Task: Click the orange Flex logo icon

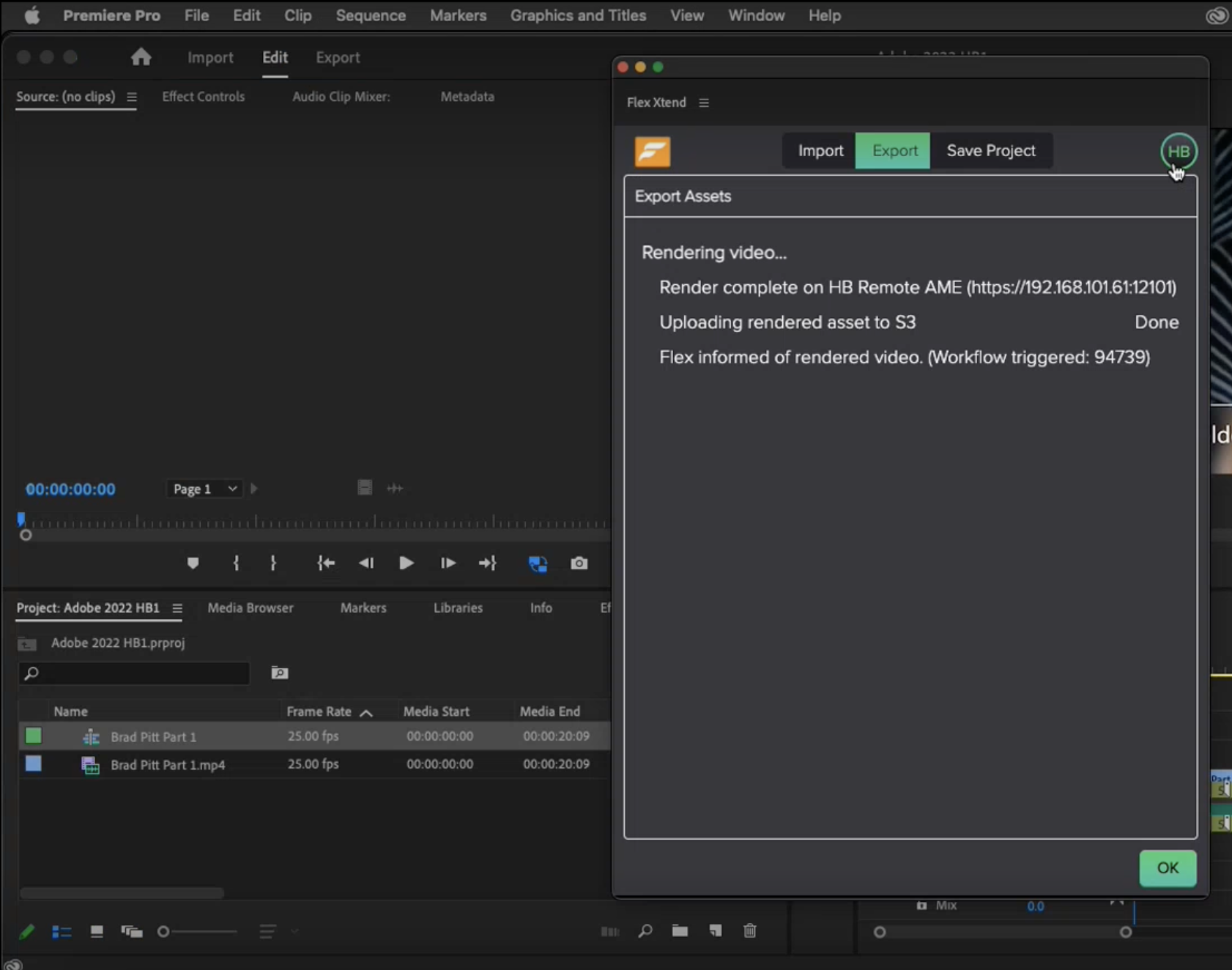Action: click(652, 152)
